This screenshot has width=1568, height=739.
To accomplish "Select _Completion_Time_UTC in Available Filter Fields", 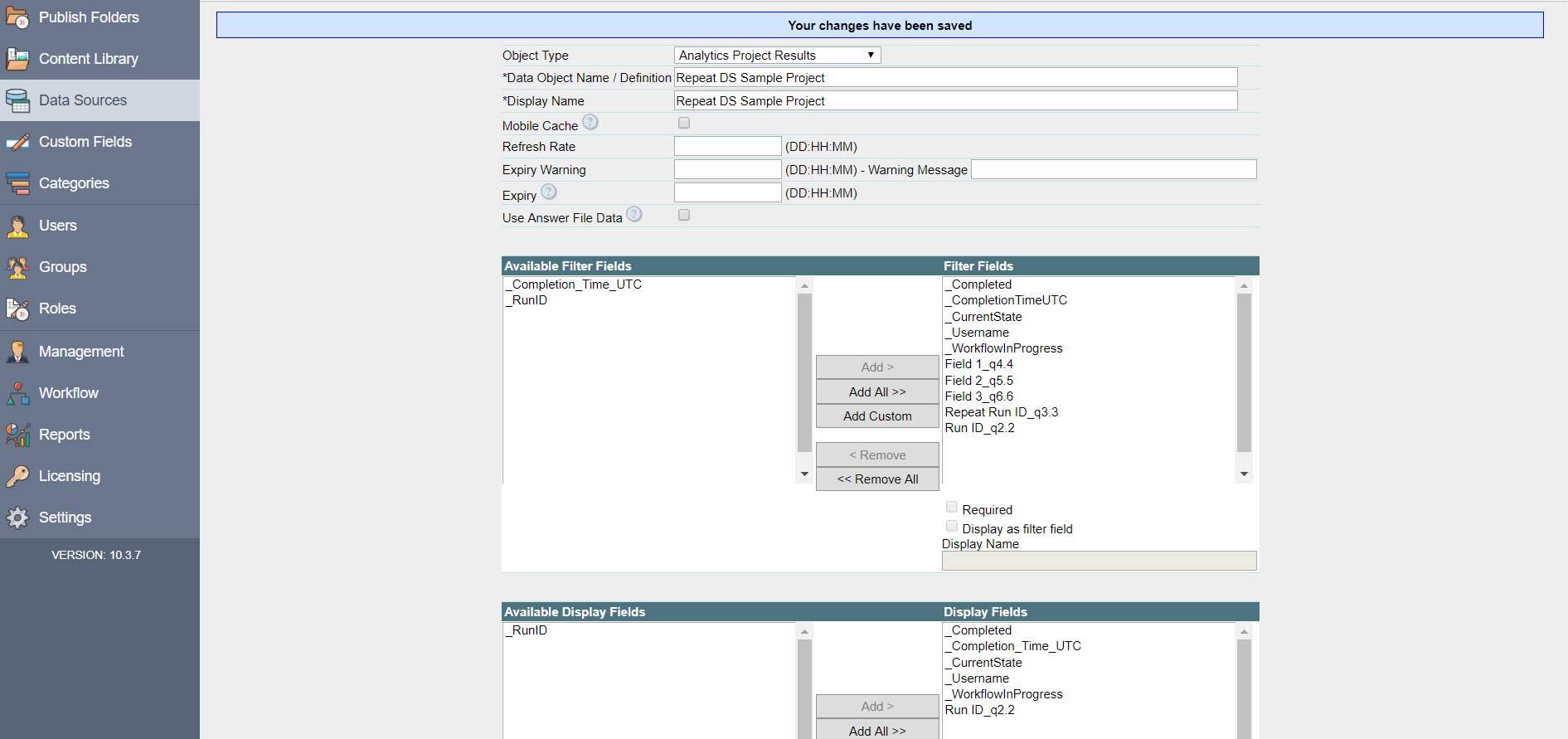I will [x=574, y=284].
